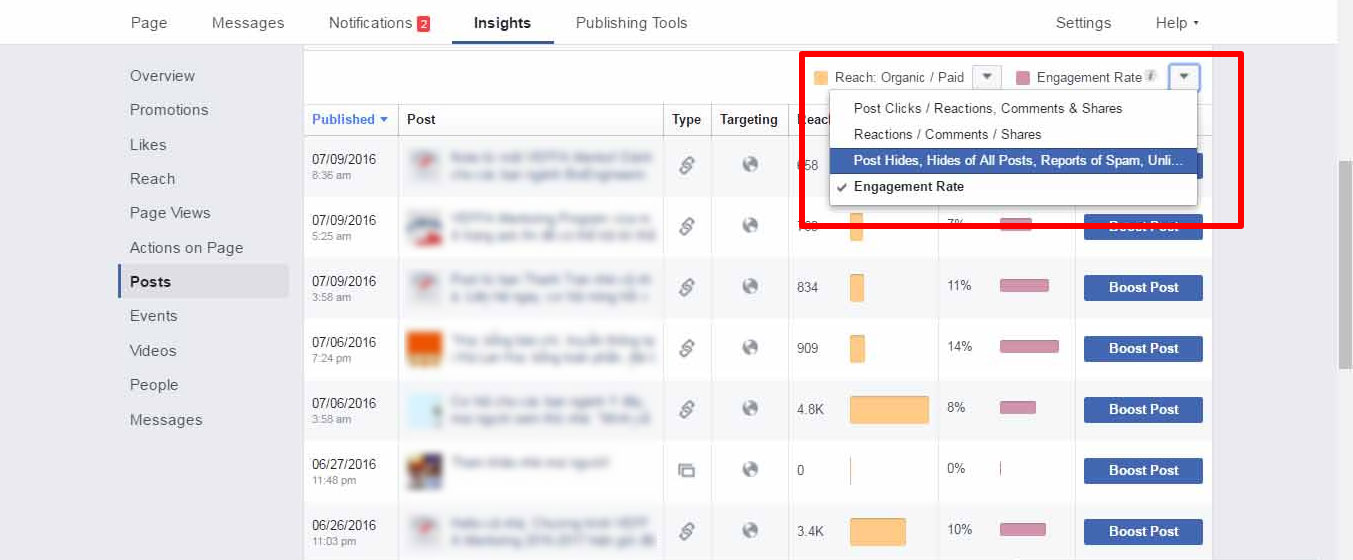Click the red Notifications count badge
The image size is (1353, 560).
click(423, 23)
